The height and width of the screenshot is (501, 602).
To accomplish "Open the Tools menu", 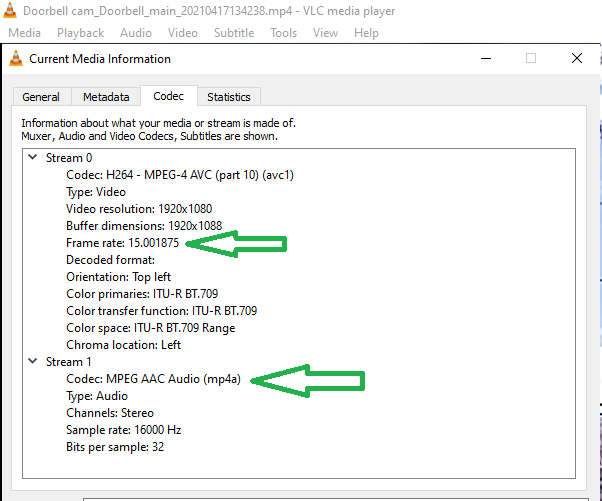I will (x=284, y=33).
